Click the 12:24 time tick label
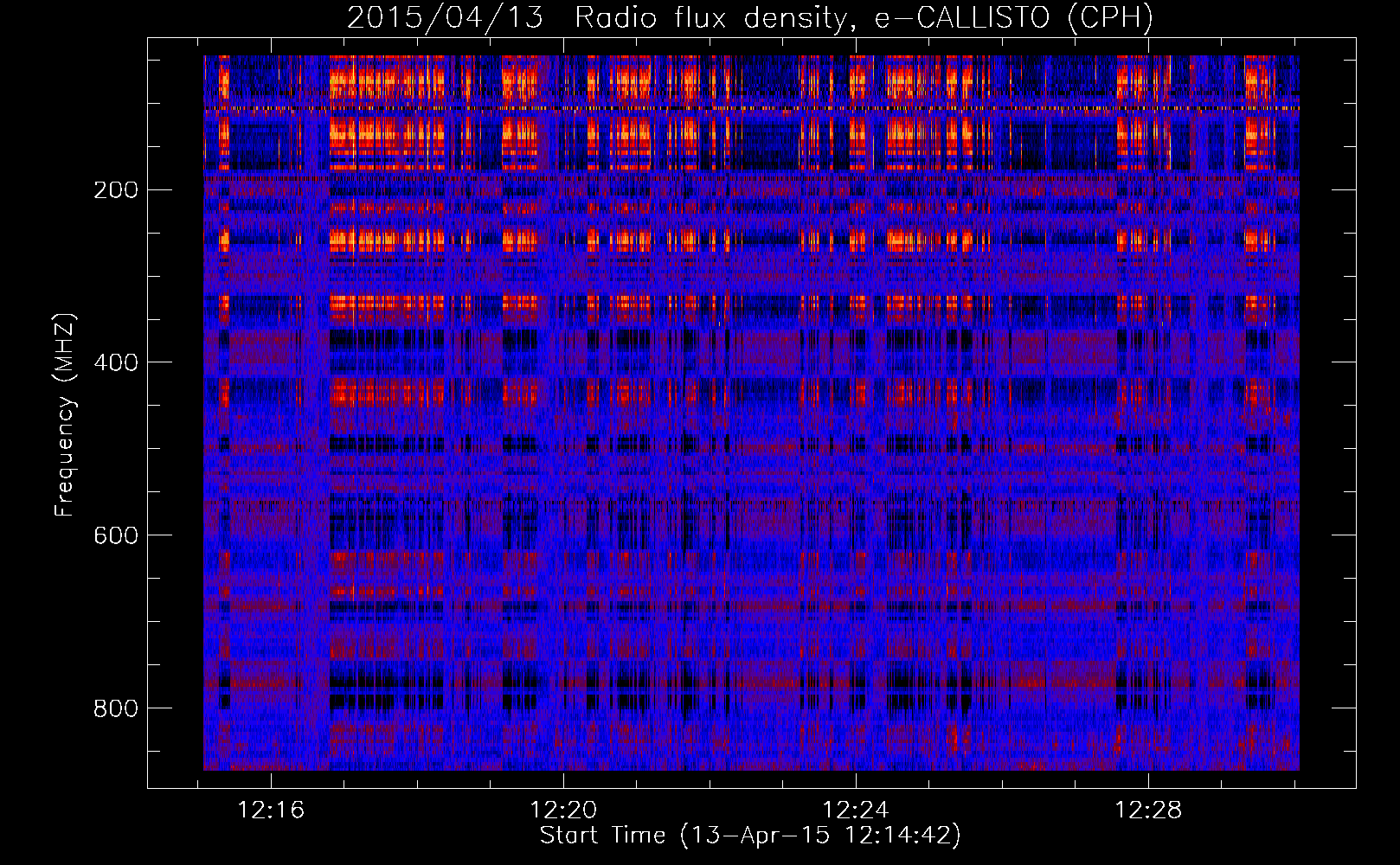This screenshot has height=865, width=1400. pyautogui.click(x=856, y=811)
